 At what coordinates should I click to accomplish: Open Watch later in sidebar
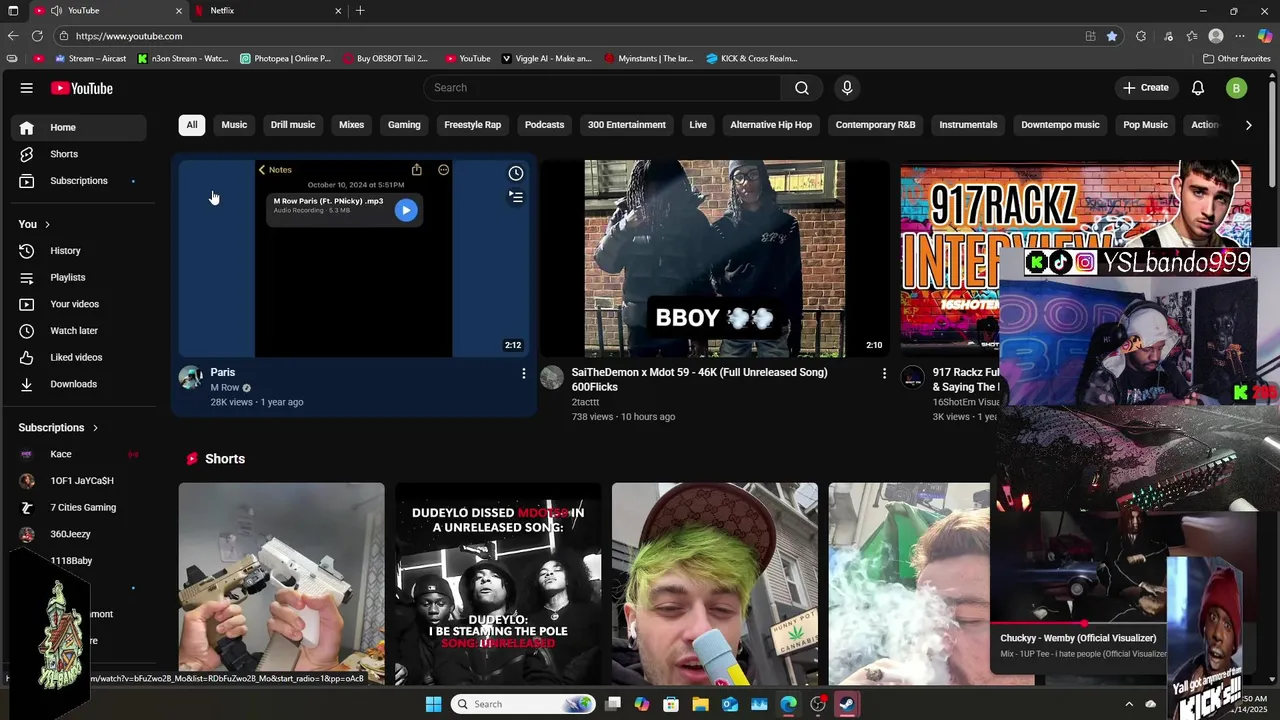[x=78, y=331]
